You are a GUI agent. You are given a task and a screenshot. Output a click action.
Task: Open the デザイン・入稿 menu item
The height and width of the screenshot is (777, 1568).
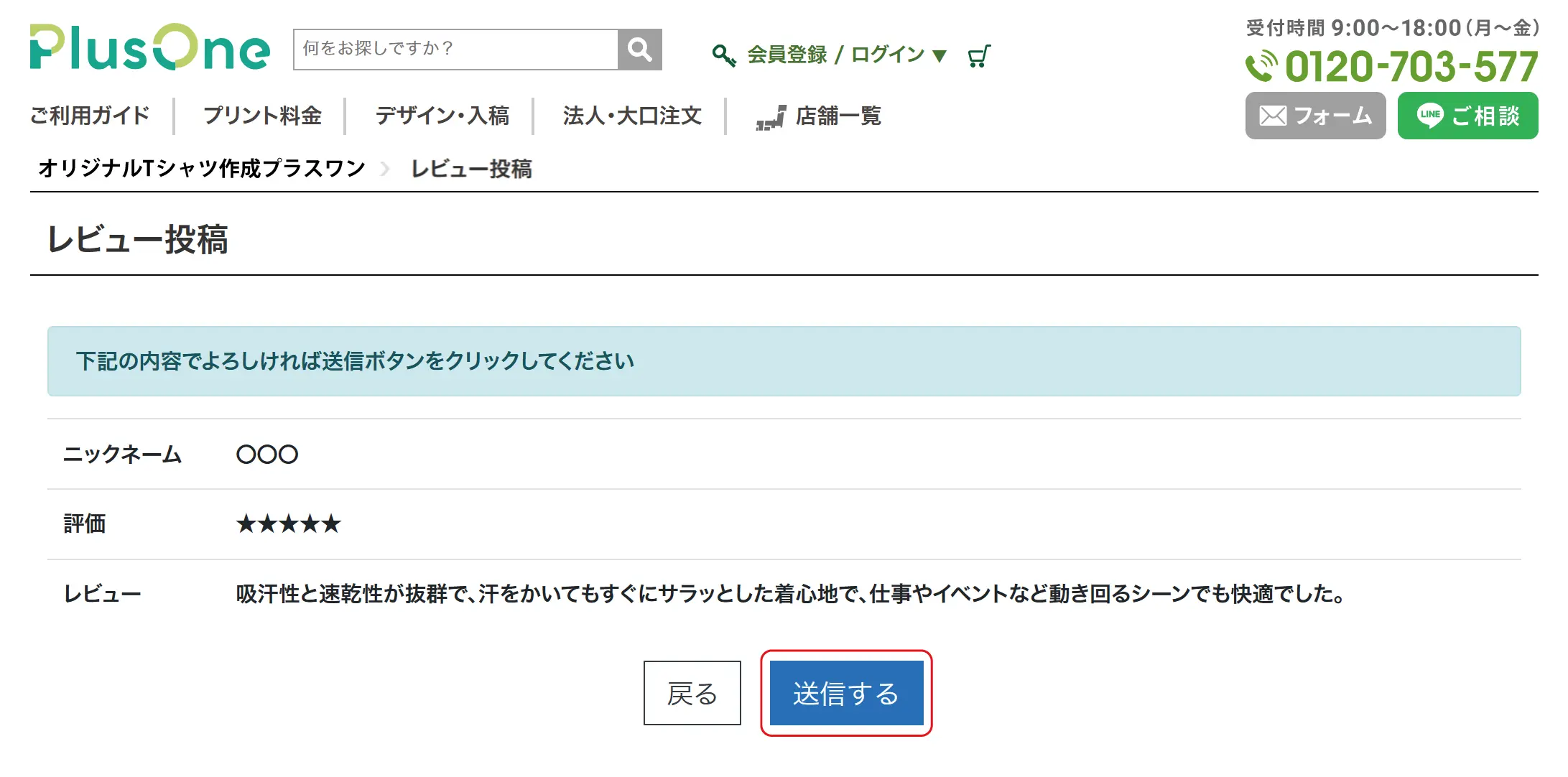pos(442,116)
